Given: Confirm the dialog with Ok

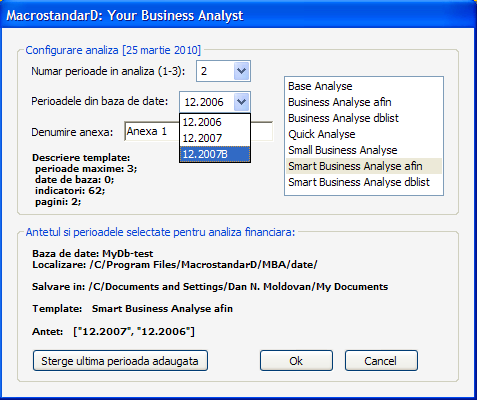Looking at the screenshot, I should coord(296,361).
